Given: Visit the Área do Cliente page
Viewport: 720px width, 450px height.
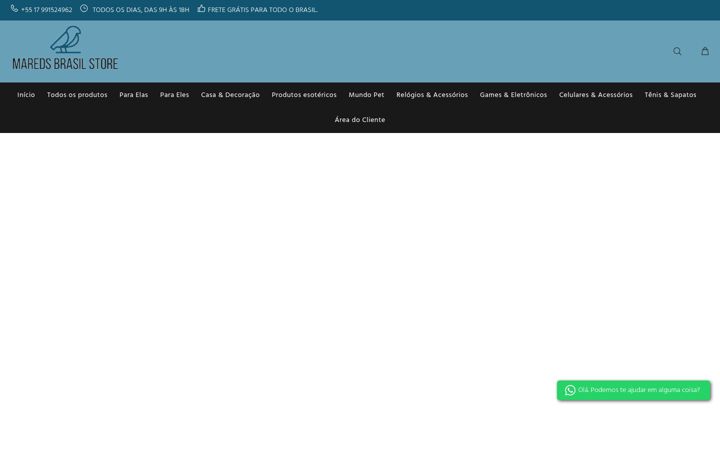Looking at the screenshot, I should point(360,120).
